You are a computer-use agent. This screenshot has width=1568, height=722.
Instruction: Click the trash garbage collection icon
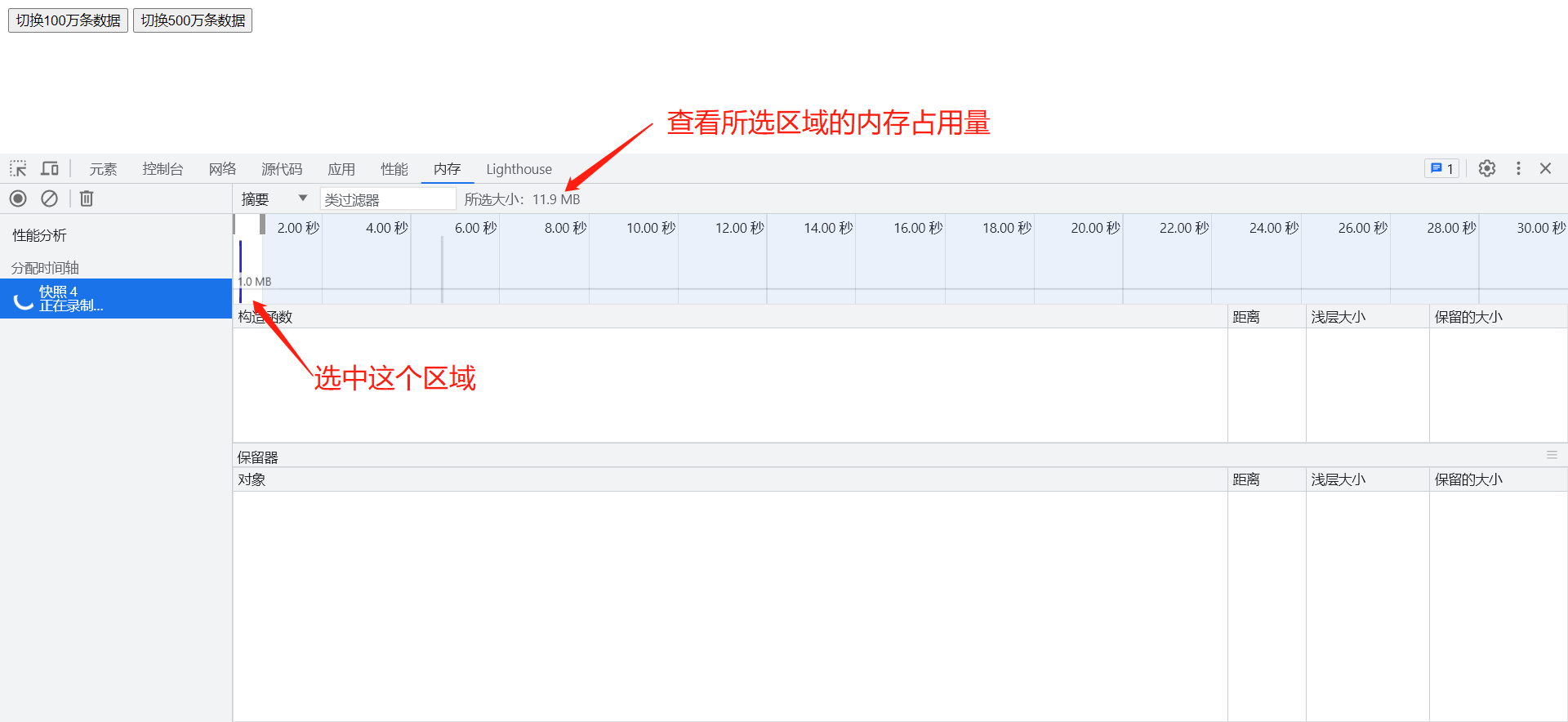[x=87, y=198]
